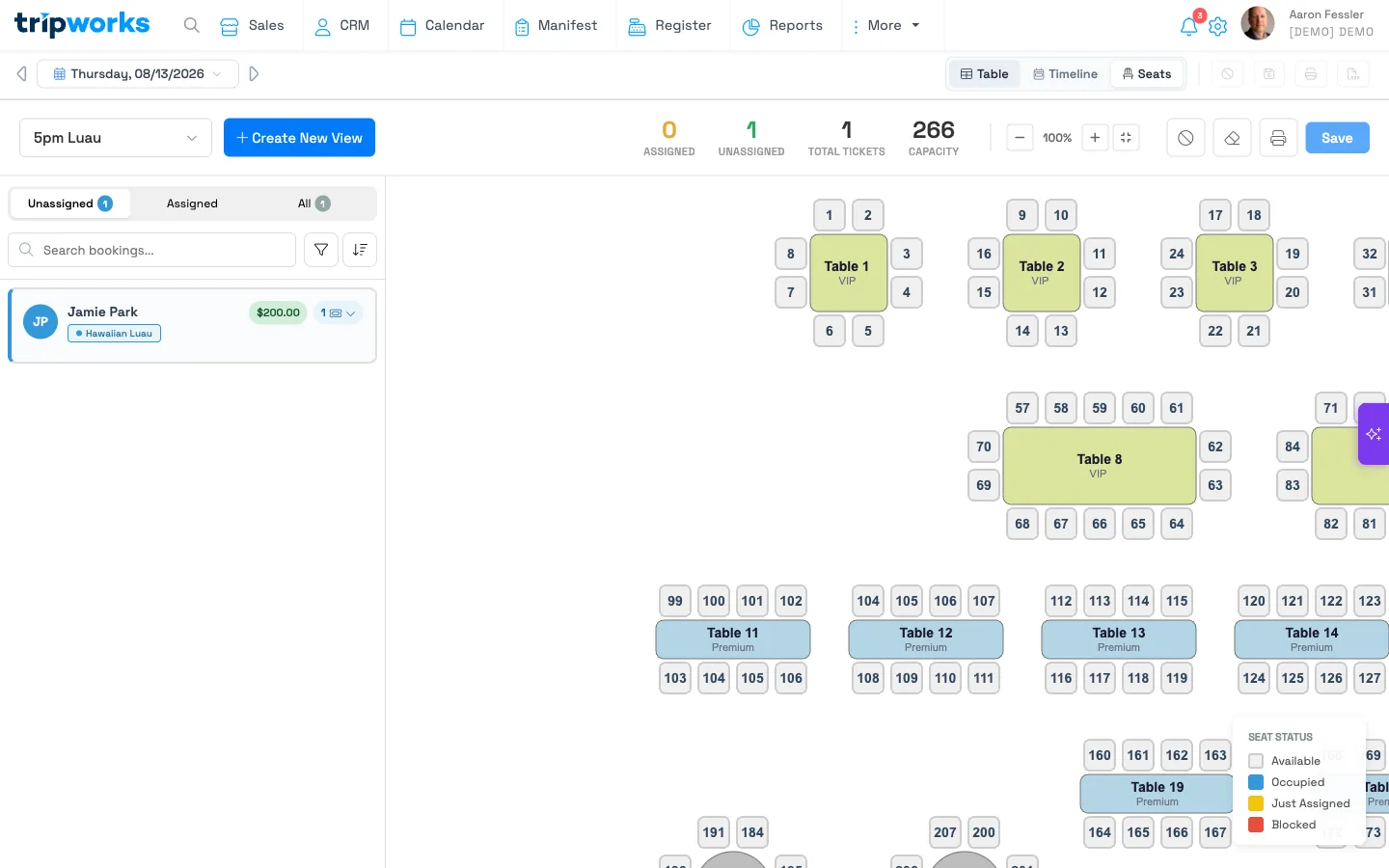Click VIP Table 1
Viewport: 1389px width, 868px height.
point(849,273)
